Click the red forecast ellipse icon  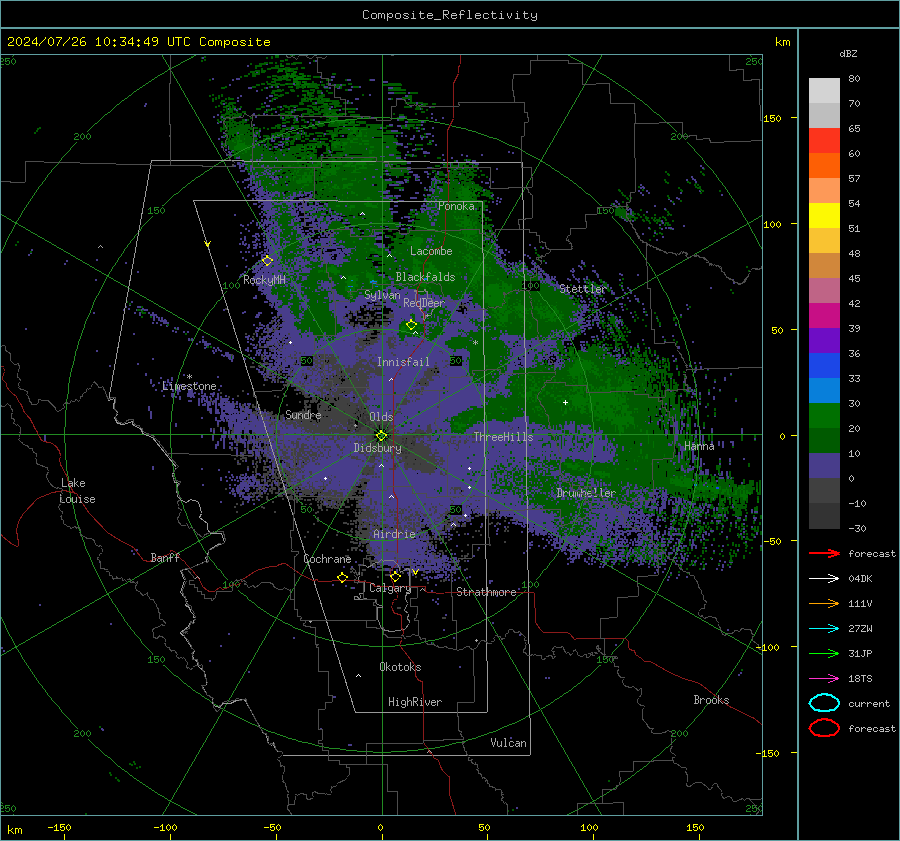[x=824, y=728]
